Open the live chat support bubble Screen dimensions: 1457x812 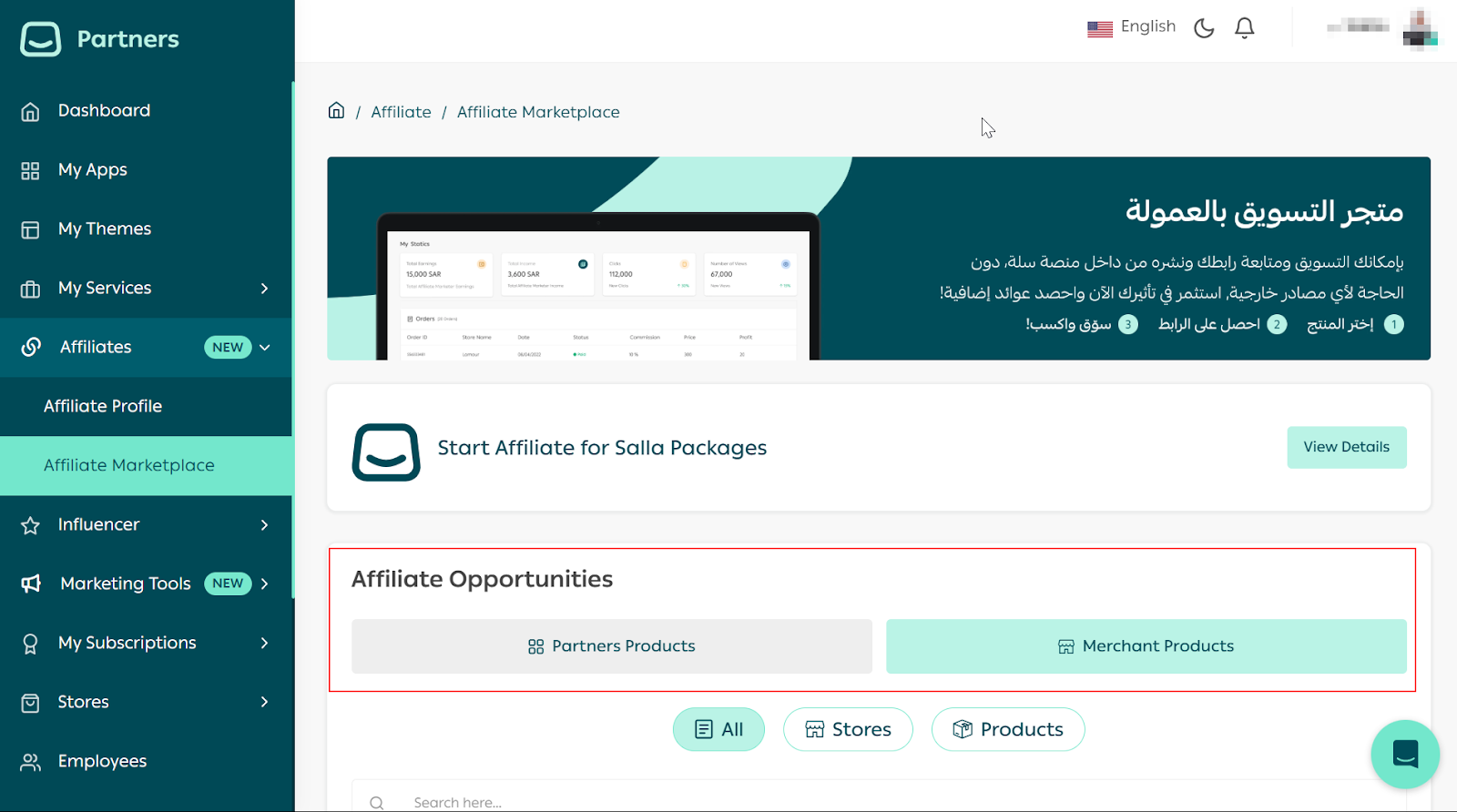click(1404, 754)
